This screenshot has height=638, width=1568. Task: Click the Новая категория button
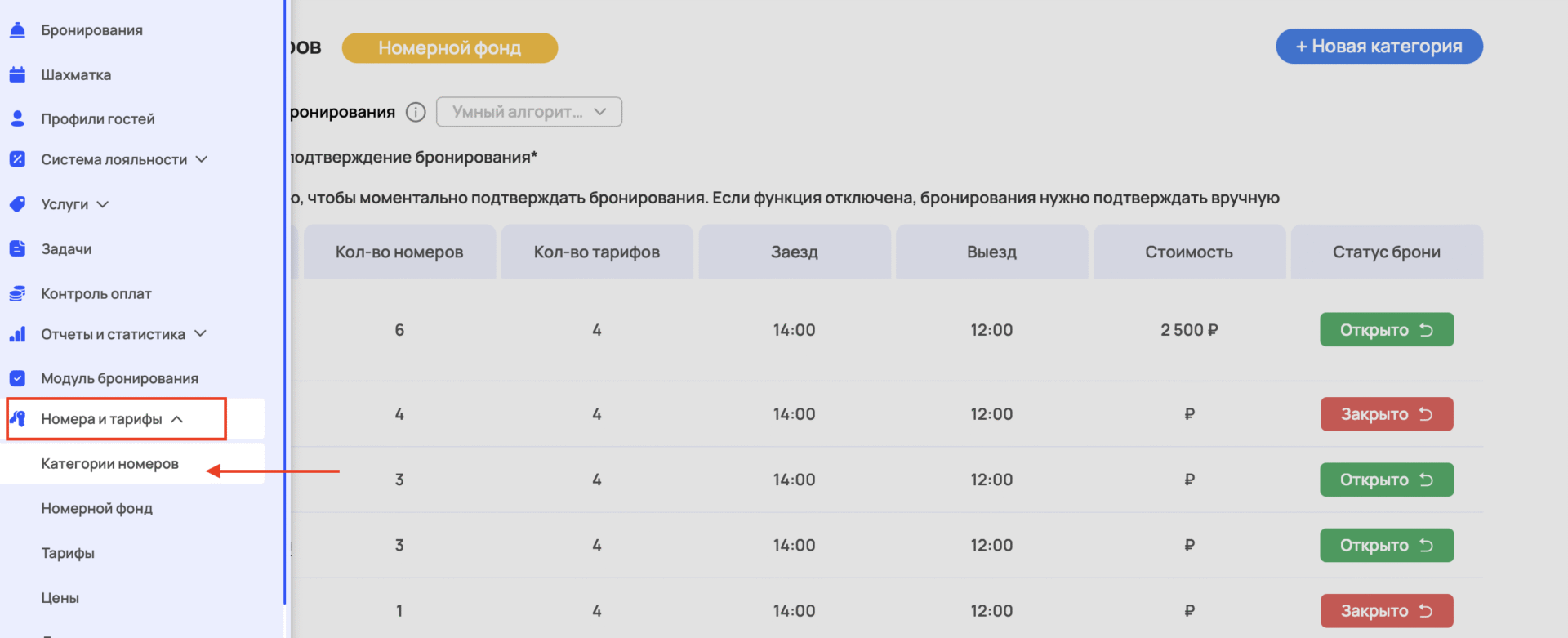(1379, 47)
